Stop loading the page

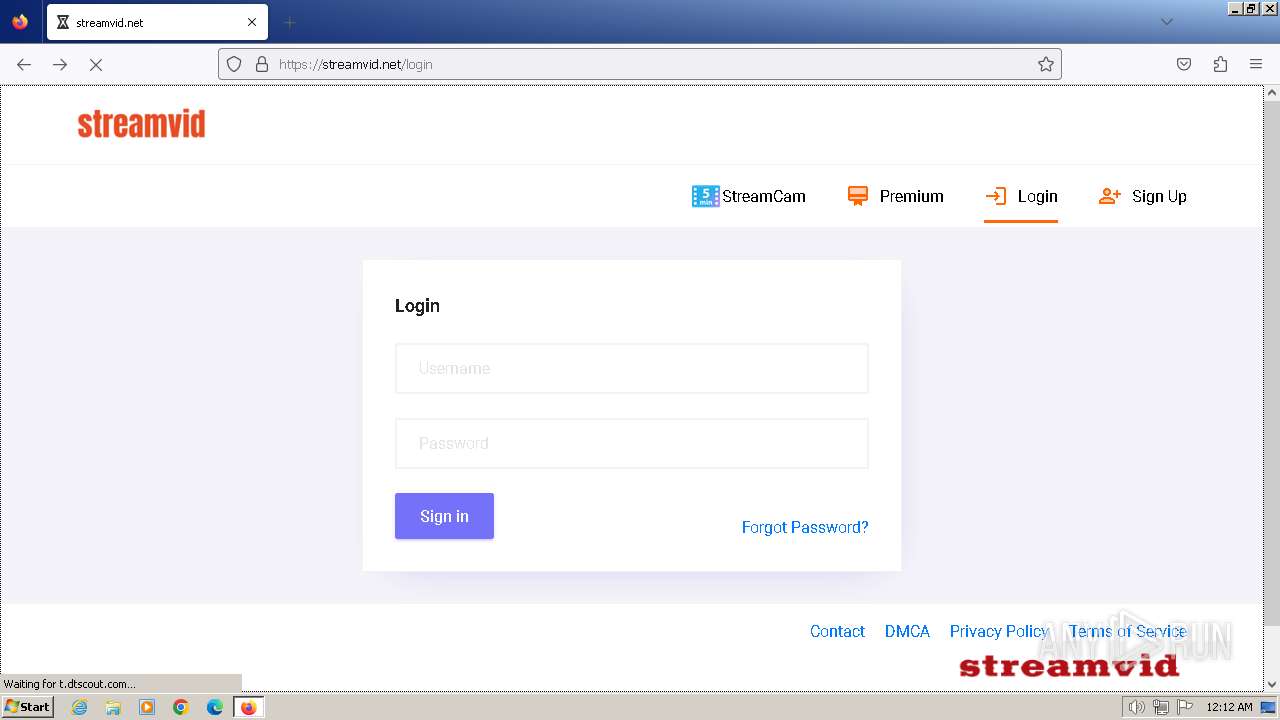(x=96, y=64)
